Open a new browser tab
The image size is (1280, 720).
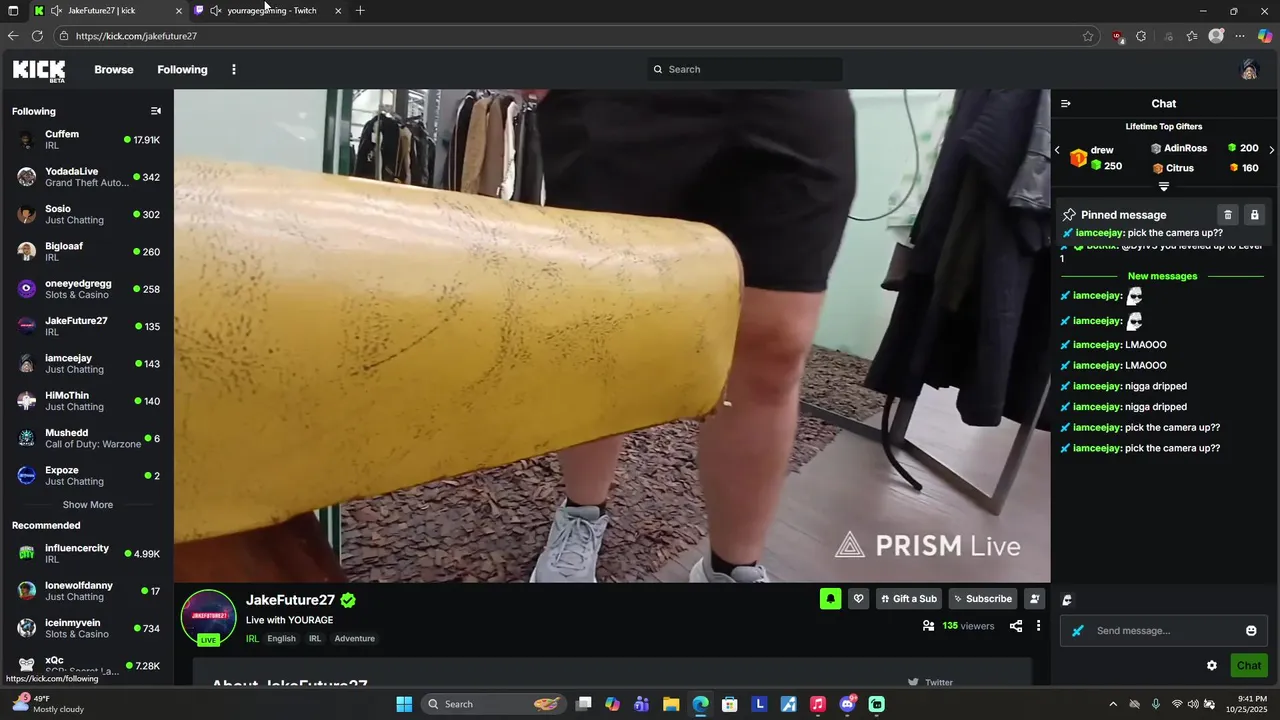pos(360,11)
